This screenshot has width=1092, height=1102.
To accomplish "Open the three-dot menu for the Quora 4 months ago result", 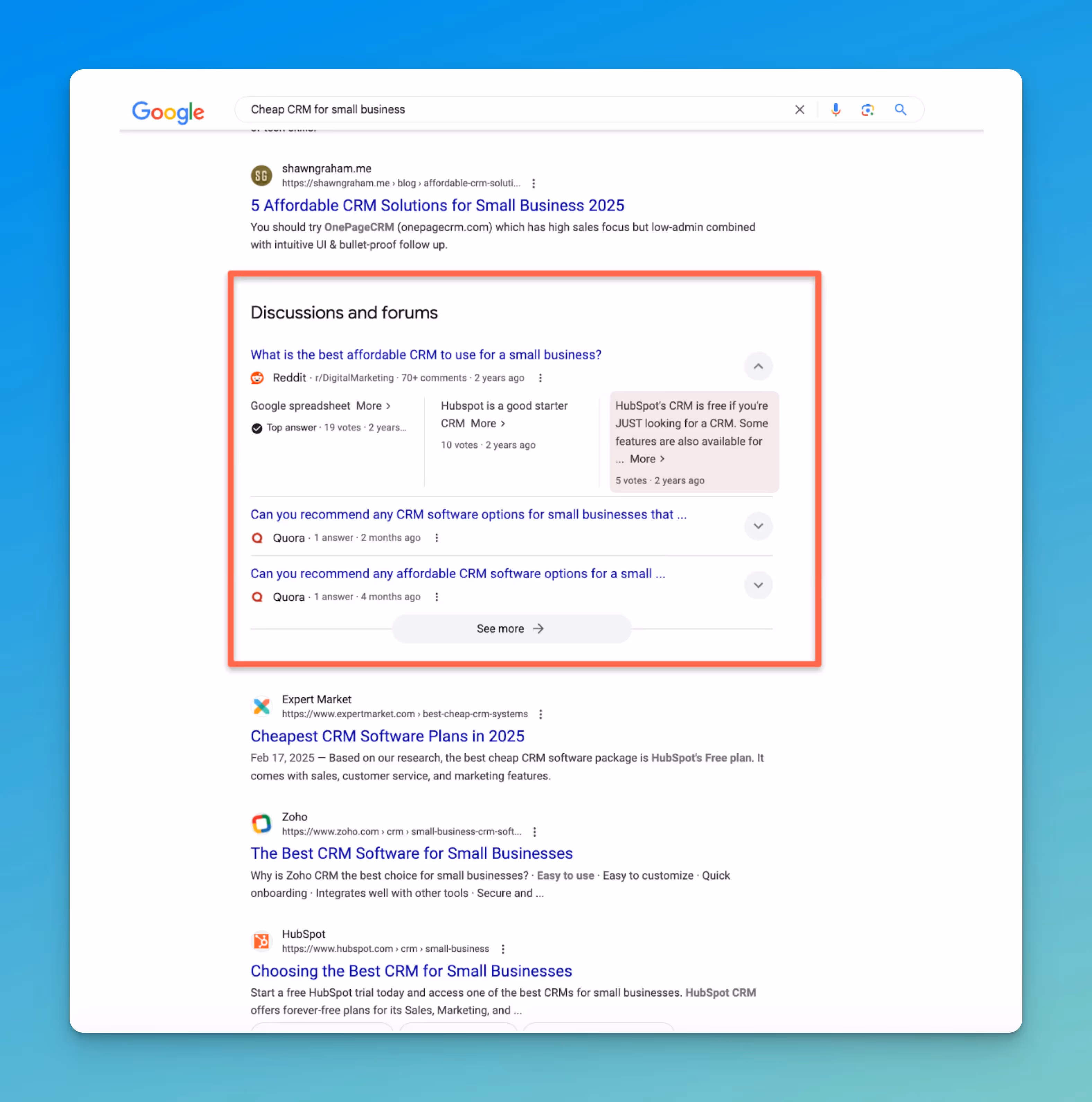I will pos(437,597).
